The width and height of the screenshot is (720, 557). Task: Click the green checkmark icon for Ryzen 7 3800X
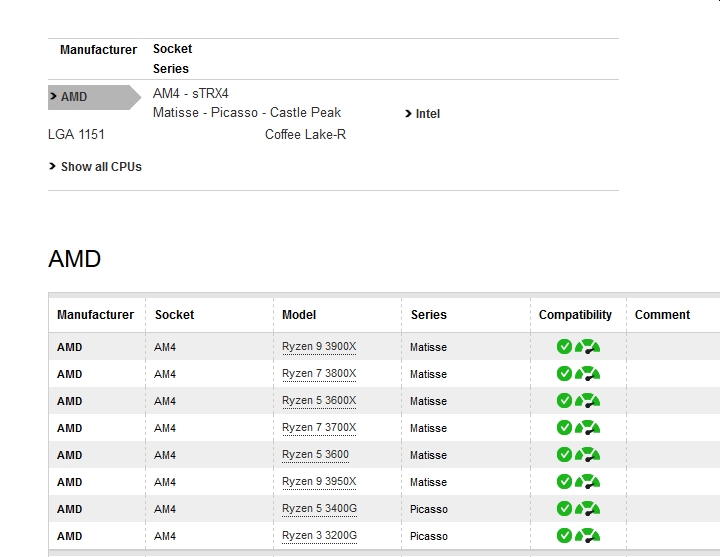[564, 374]
